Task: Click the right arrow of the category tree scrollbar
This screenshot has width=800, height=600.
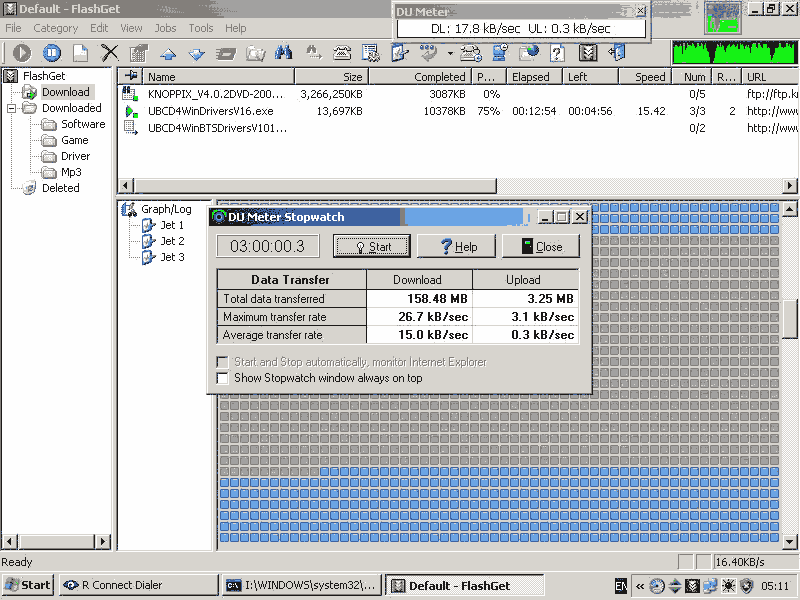Action: (x=104, y=541)
